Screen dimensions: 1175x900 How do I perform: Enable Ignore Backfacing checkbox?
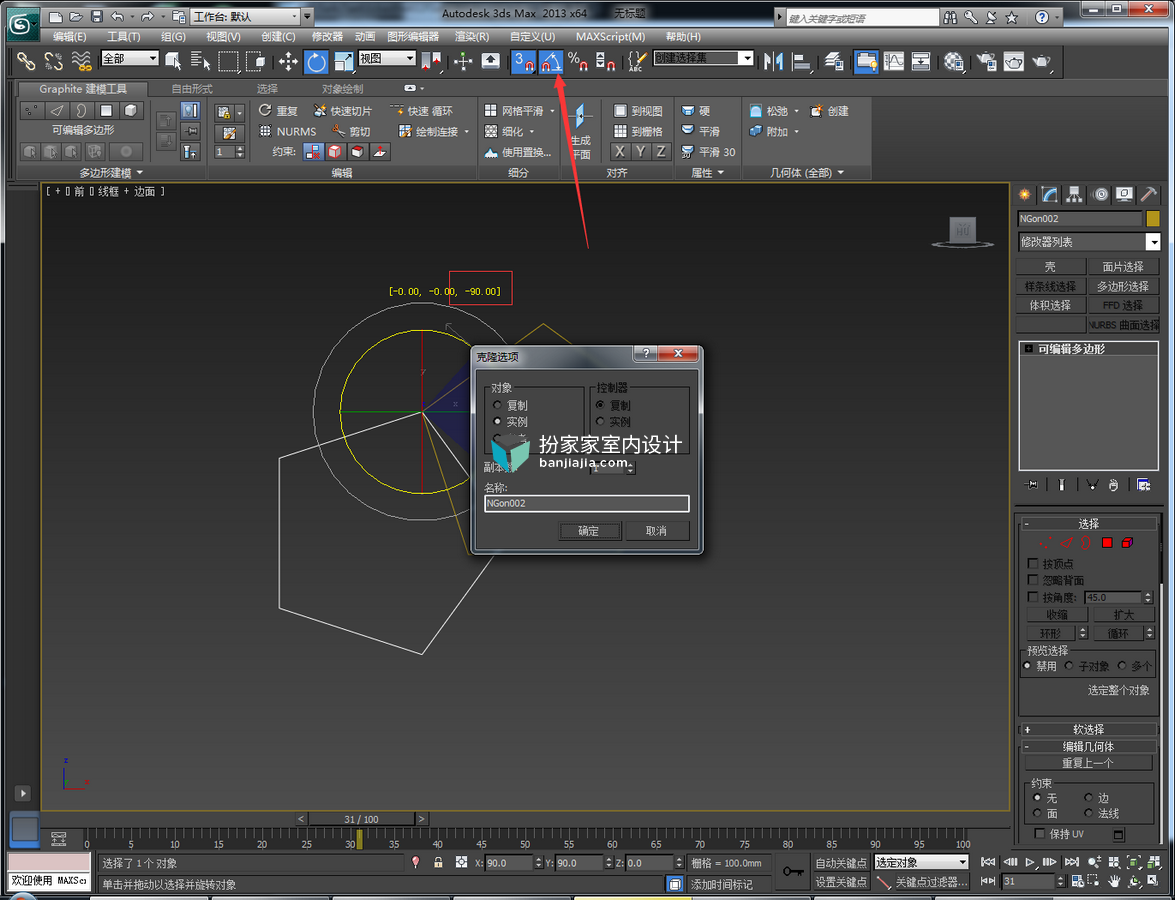(x=1033, y=580)
